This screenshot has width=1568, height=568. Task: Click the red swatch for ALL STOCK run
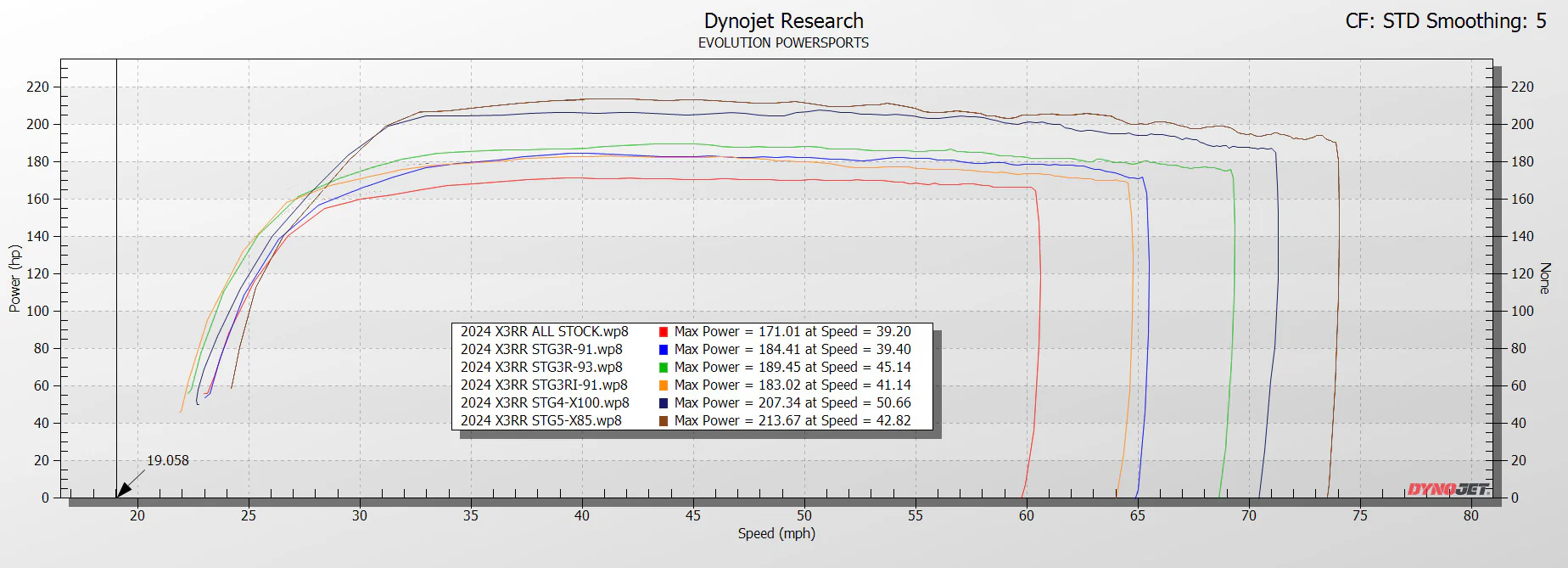663,332
